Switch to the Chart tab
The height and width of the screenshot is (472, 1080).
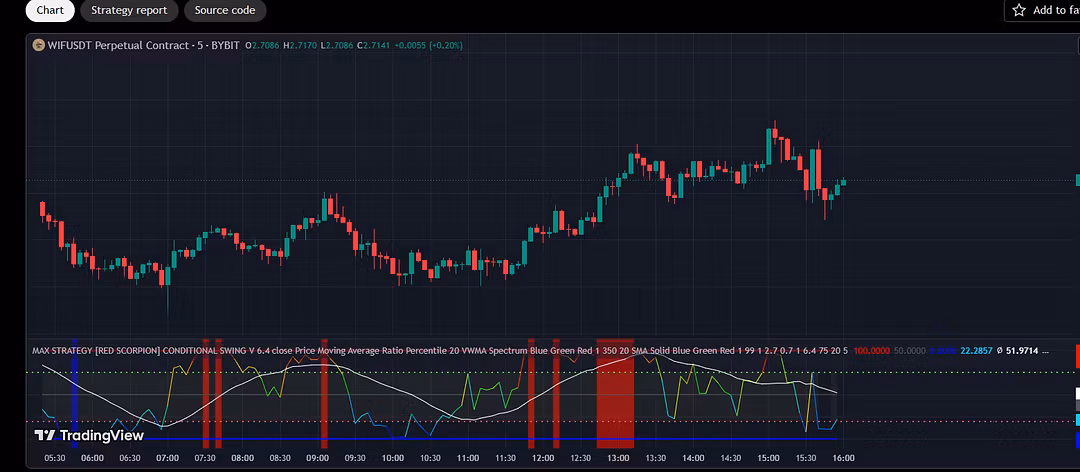click(x=50, y=10)
